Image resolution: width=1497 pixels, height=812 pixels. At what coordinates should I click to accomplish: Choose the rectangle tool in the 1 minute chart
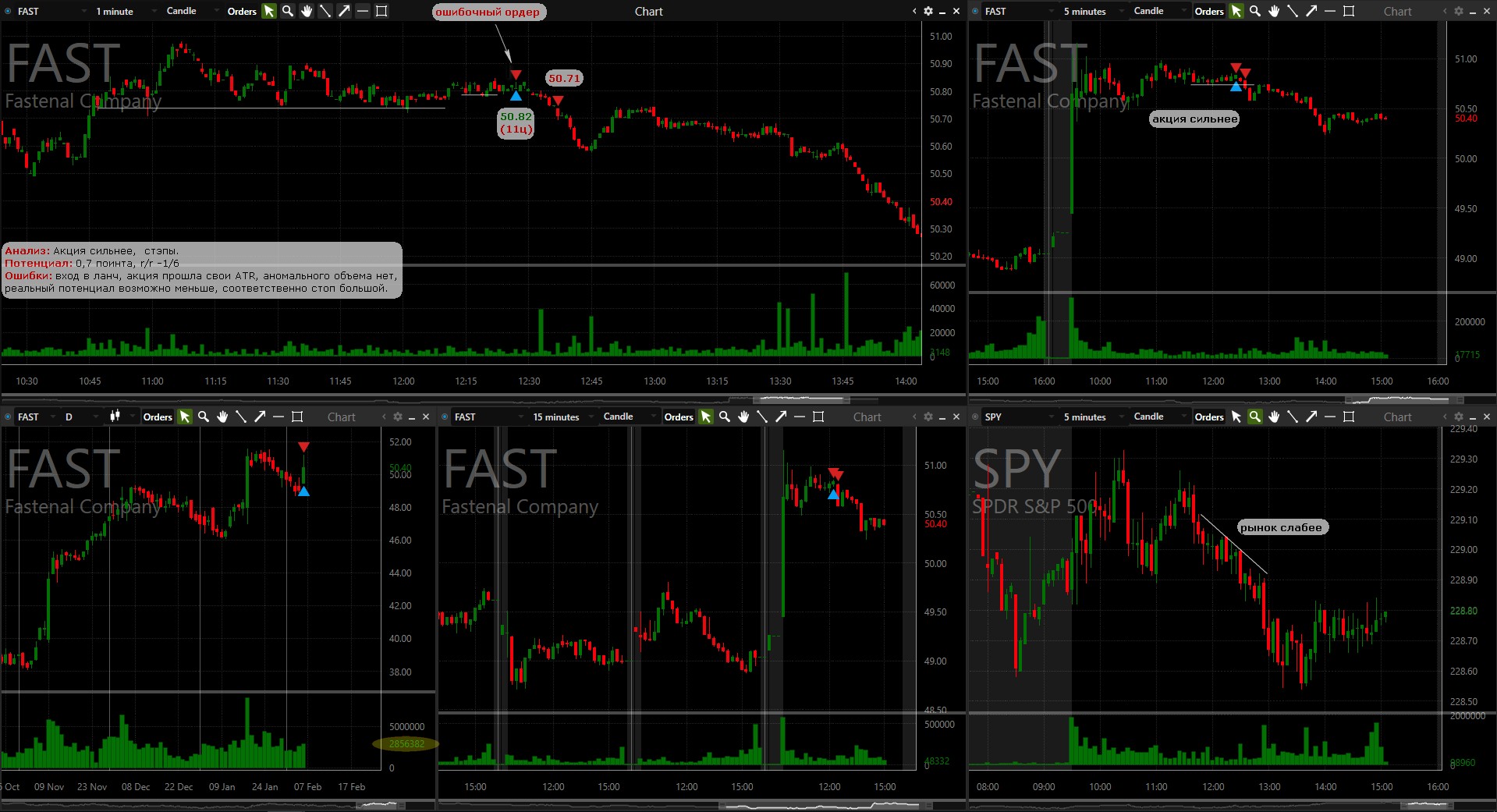click(x=381, y=11)
